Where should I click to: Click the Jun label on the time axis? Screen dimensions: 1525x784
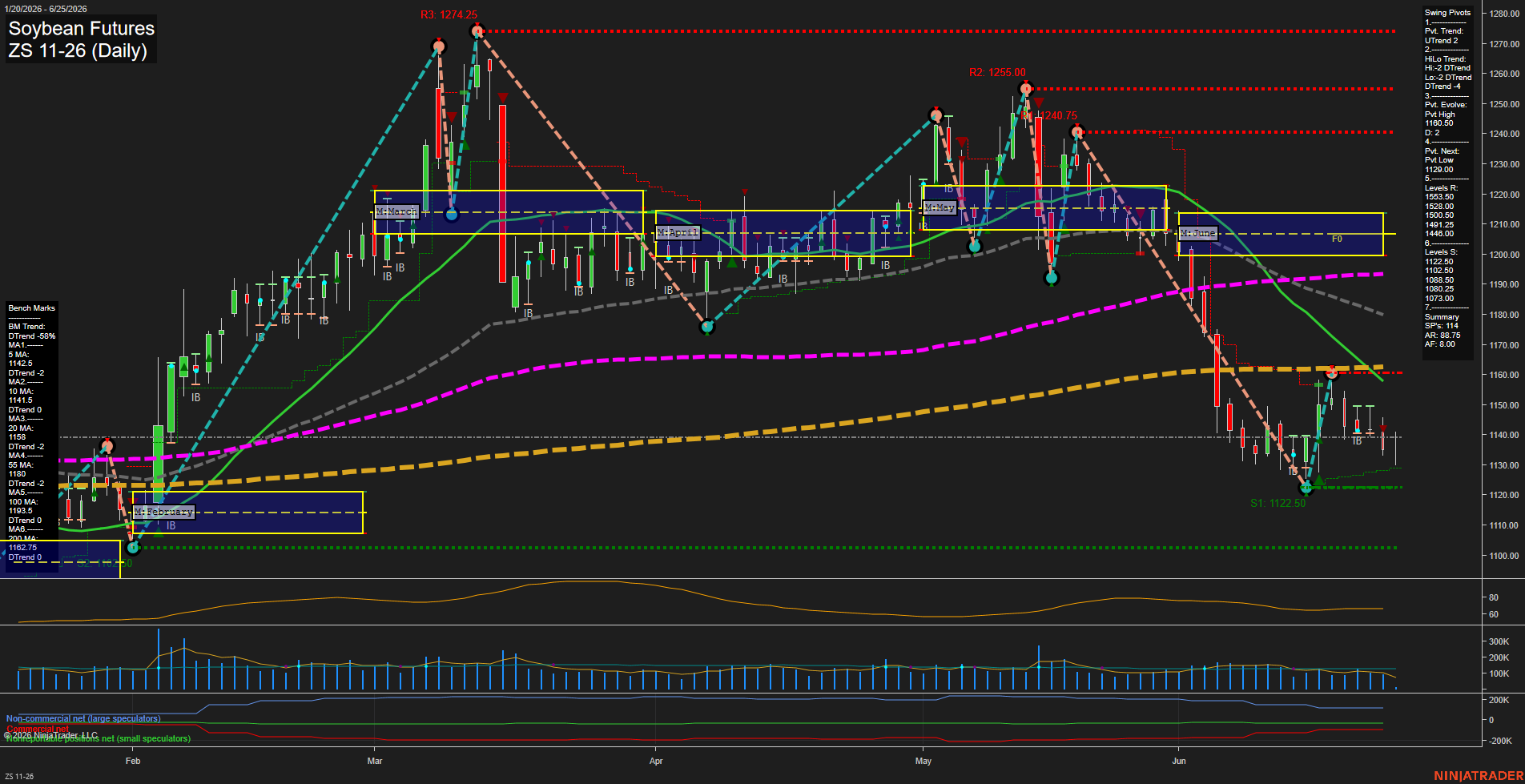tap(1179, 761)
